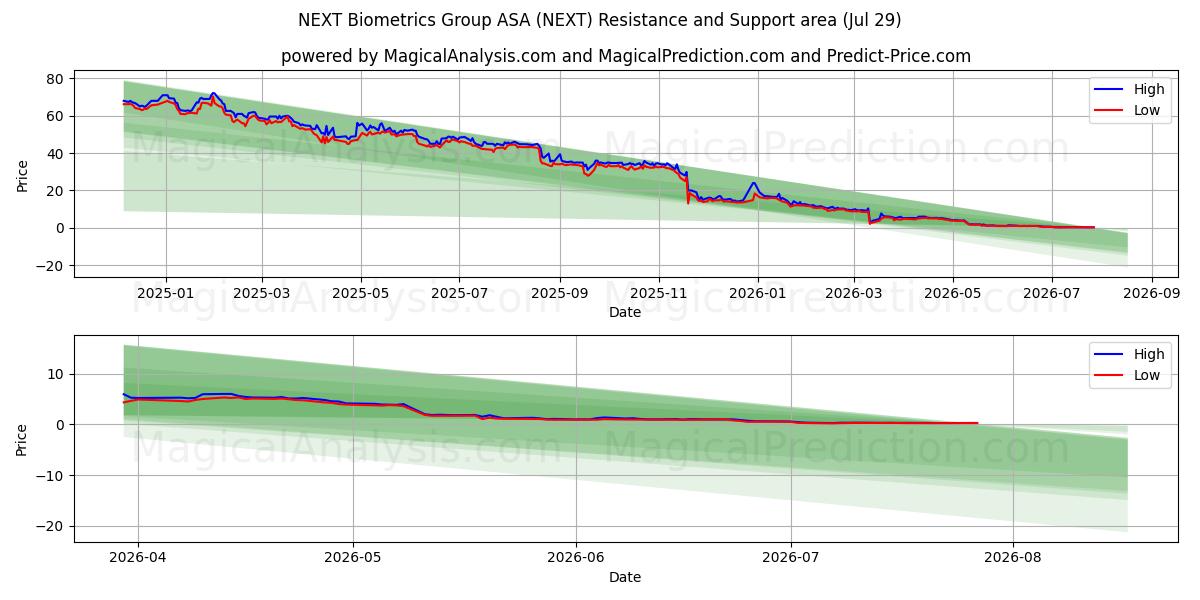Click the −10 price tick on bottom chart
This screenshot has width=1200, height=600.
coord(50,475)
